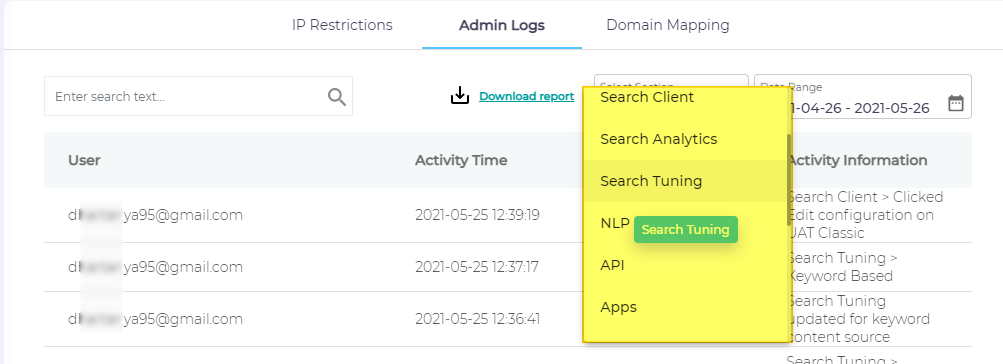Click the 2021-05-25 12:39:19 log row
1003x364 pixels.
(507, 215)
